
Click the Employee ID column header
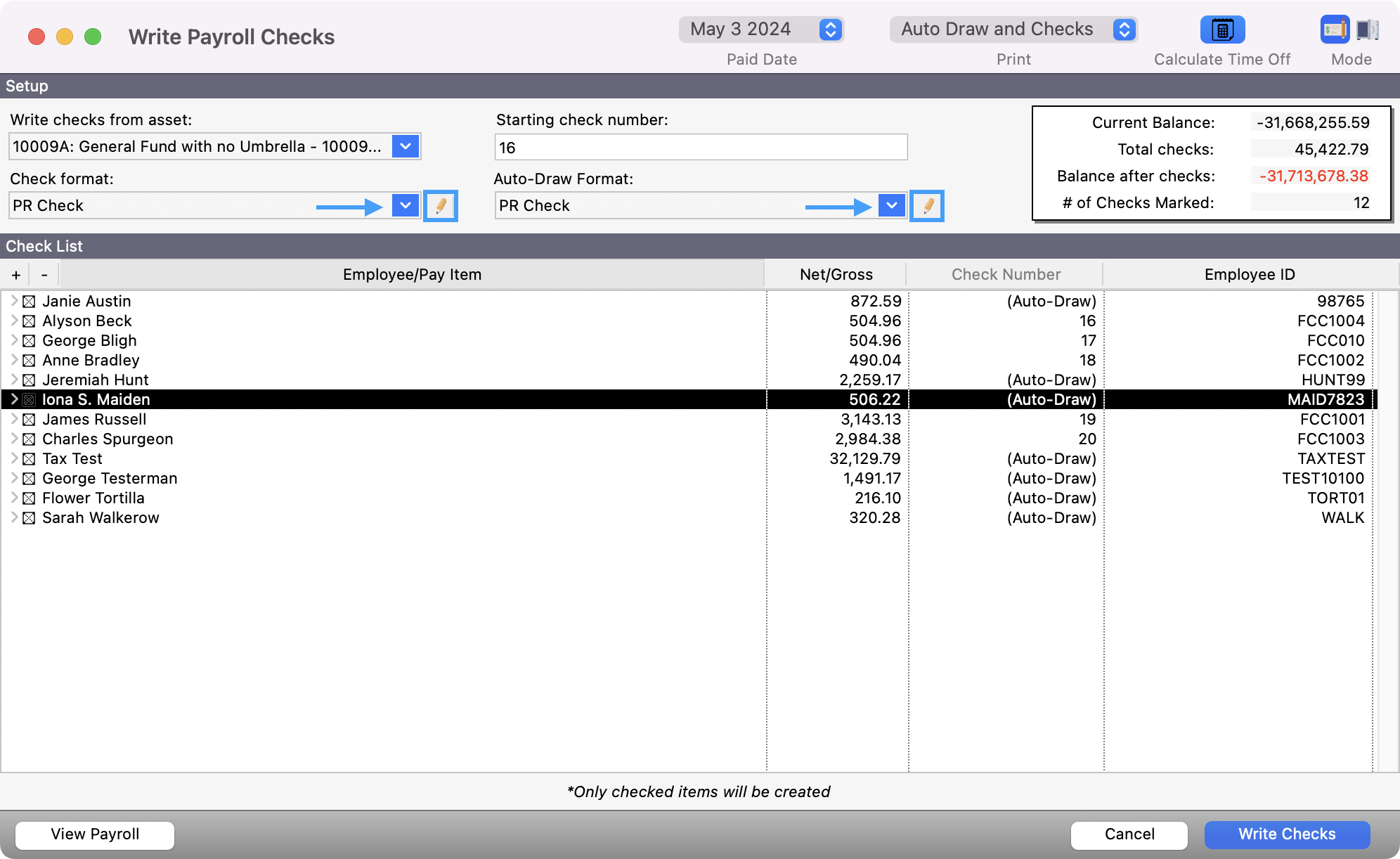point(1249,275)
